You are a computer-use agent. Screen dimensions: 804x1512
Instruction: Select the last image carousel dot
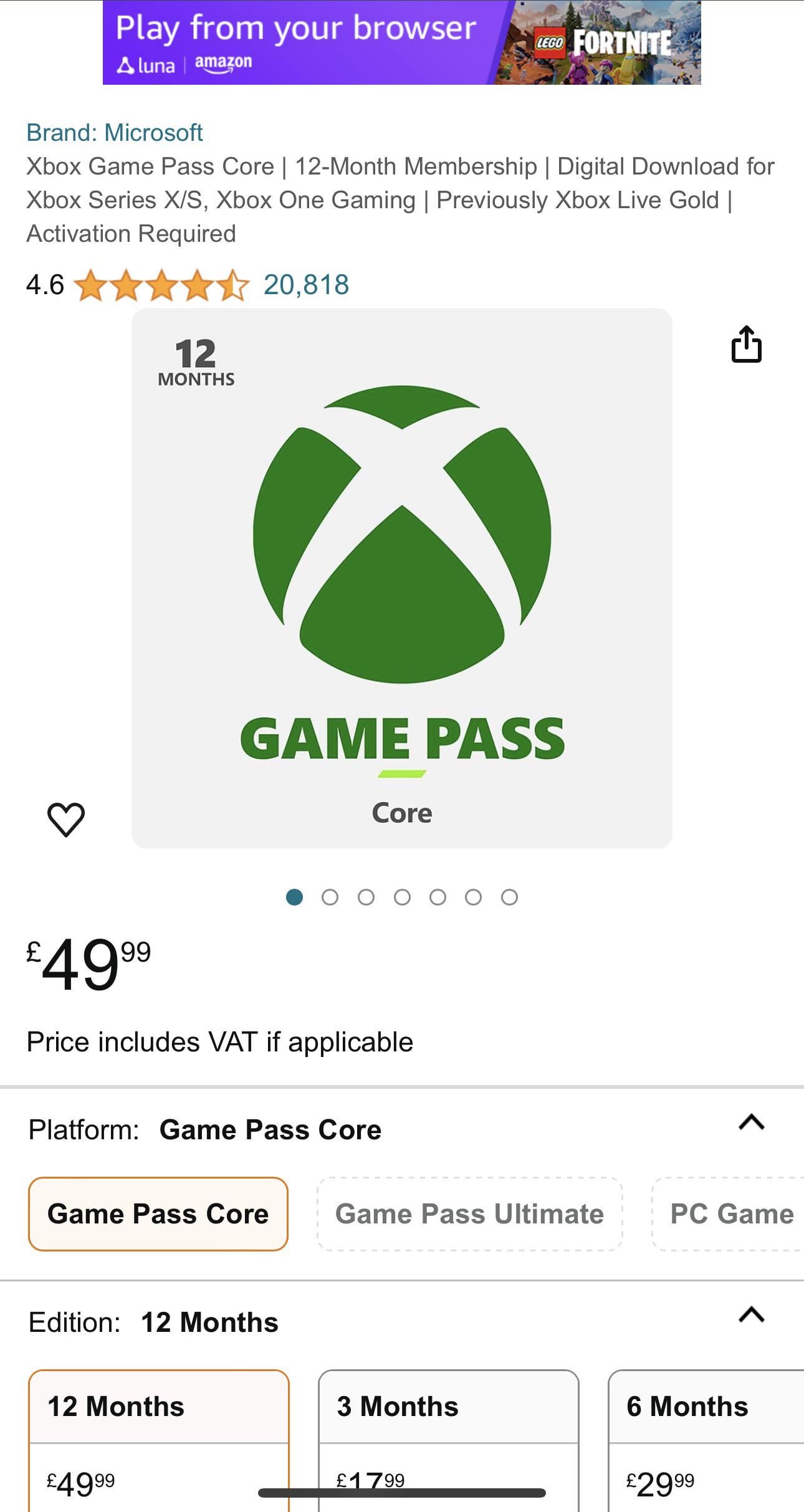pos(509,897)
